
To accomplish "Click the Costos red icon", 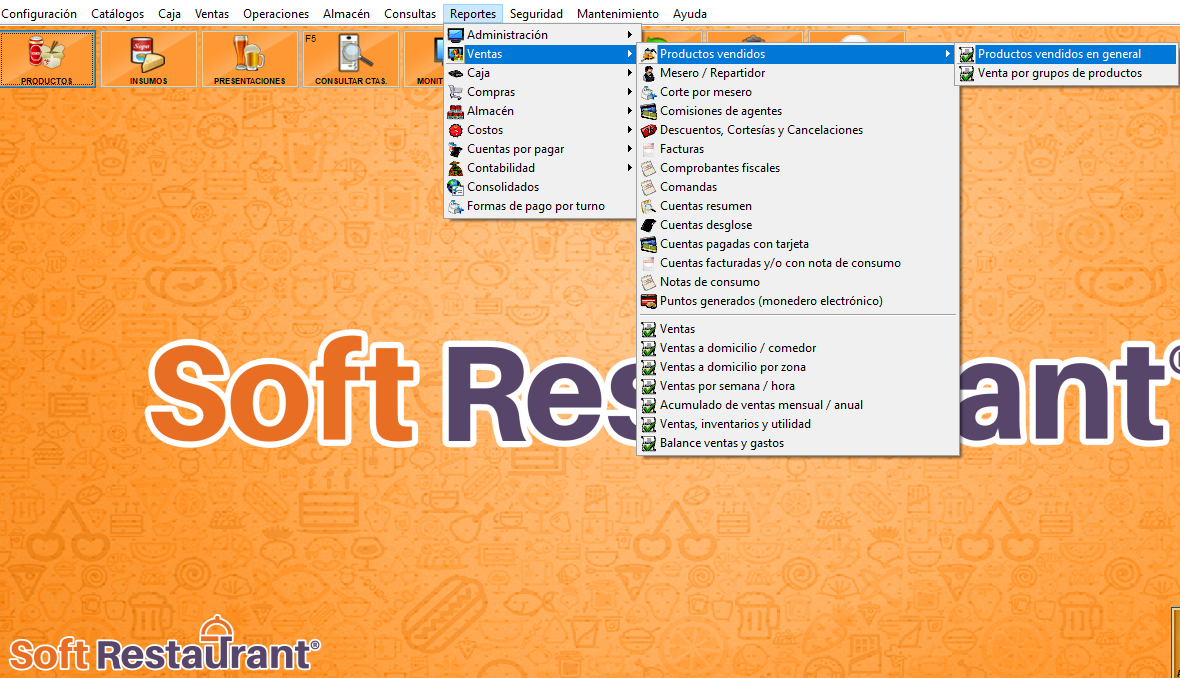I will [455, 130].
